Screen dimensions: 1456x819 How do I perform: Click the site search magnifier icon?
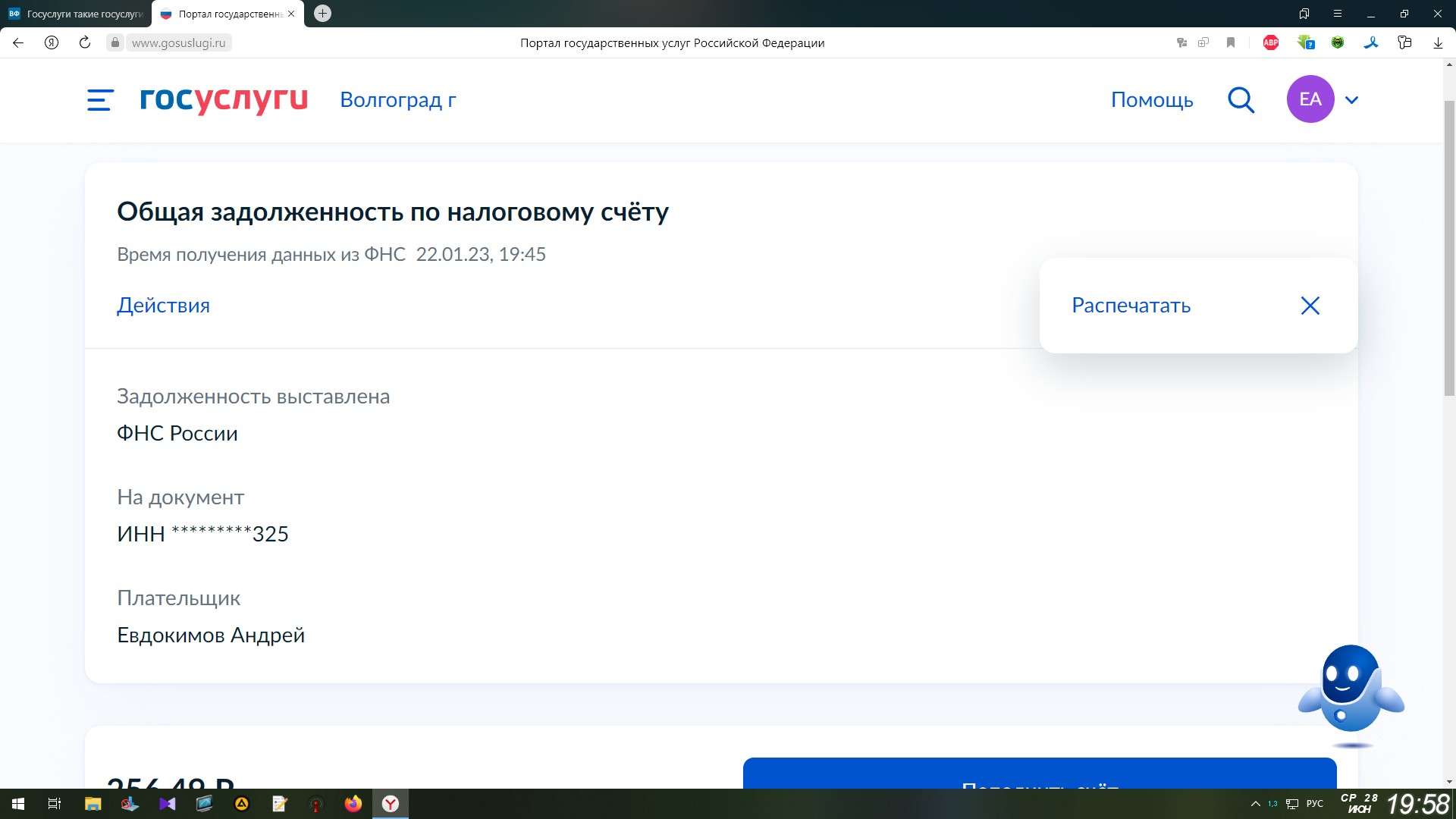(x=1241, y=100)
